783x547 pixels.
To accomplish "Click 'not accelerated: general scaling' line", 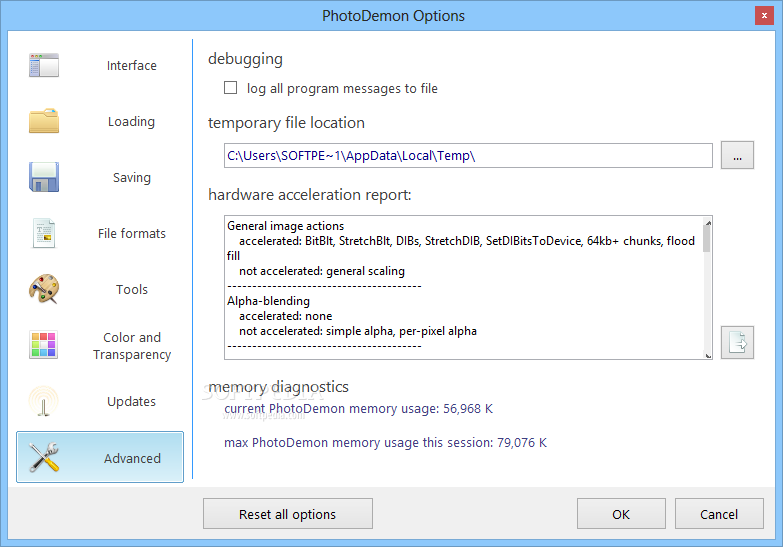I will [x=322, y=271].
